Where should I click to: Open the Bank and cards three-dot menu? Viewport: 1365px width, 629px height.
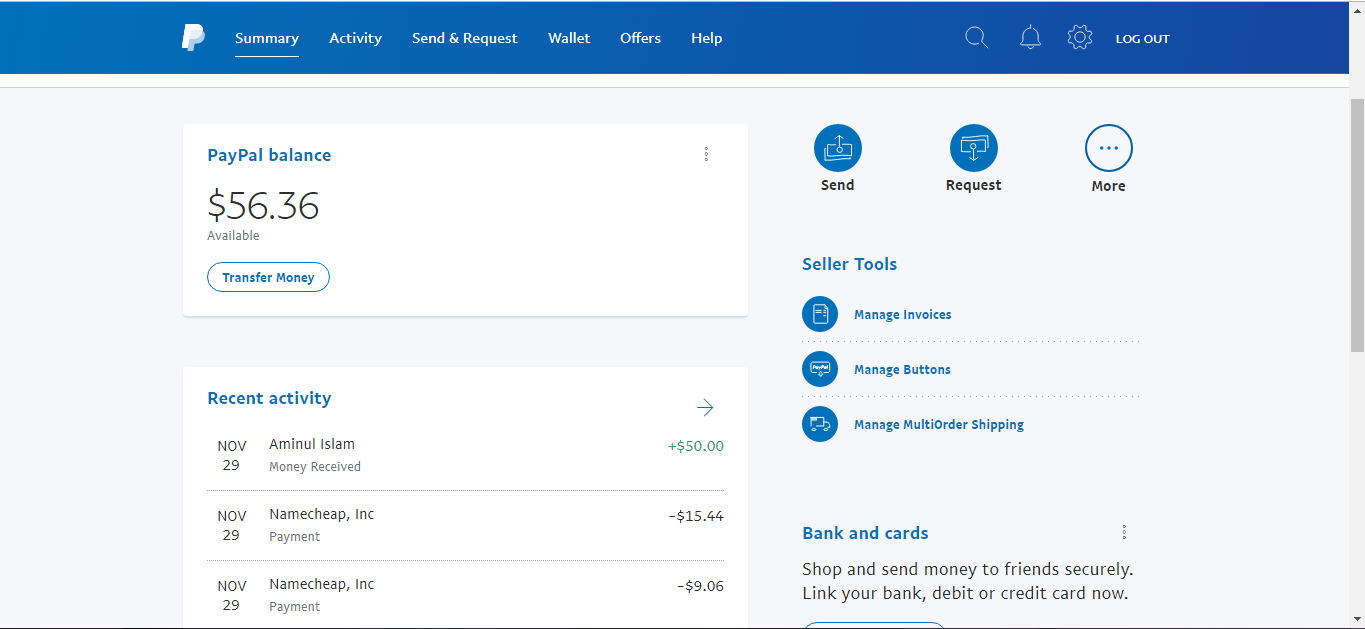tap(1124, 532)
